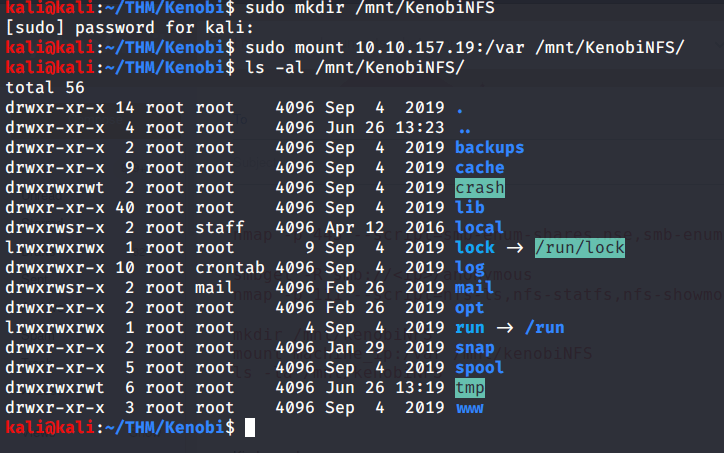
Task: Select the lib directory name
Action: [470, 208]
